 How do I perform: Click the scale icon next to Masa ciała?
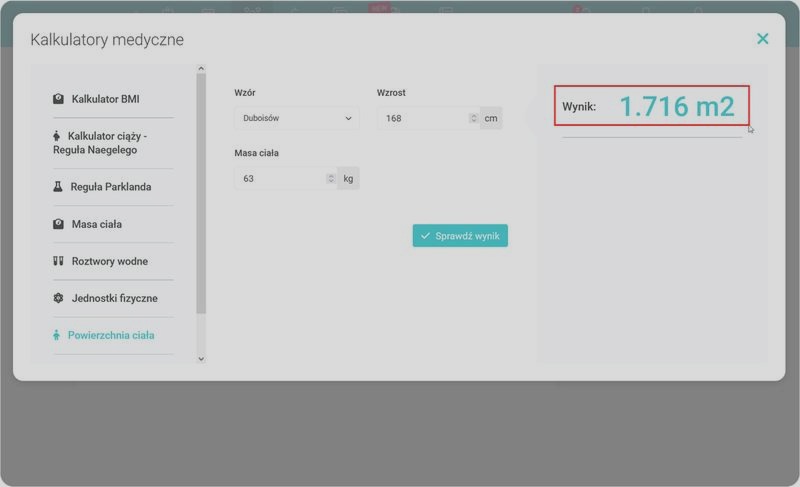[58, 224]
